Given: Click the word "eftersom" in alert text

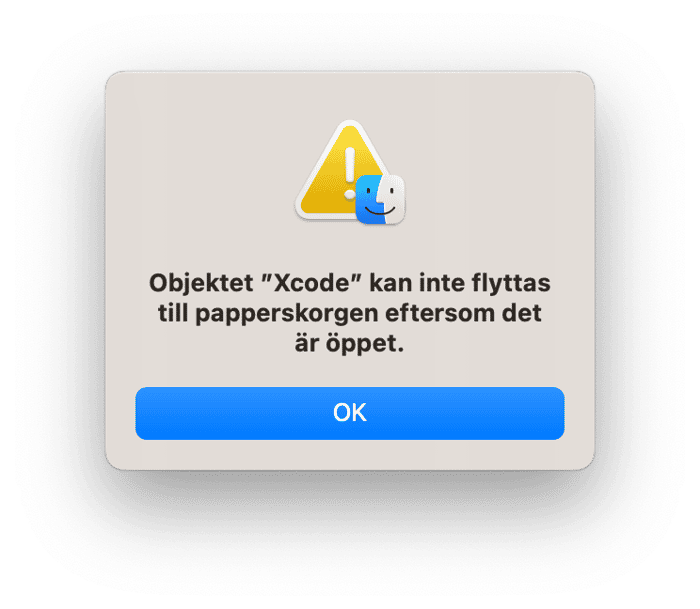Looking at the screenshot, I should click(440, 313).
